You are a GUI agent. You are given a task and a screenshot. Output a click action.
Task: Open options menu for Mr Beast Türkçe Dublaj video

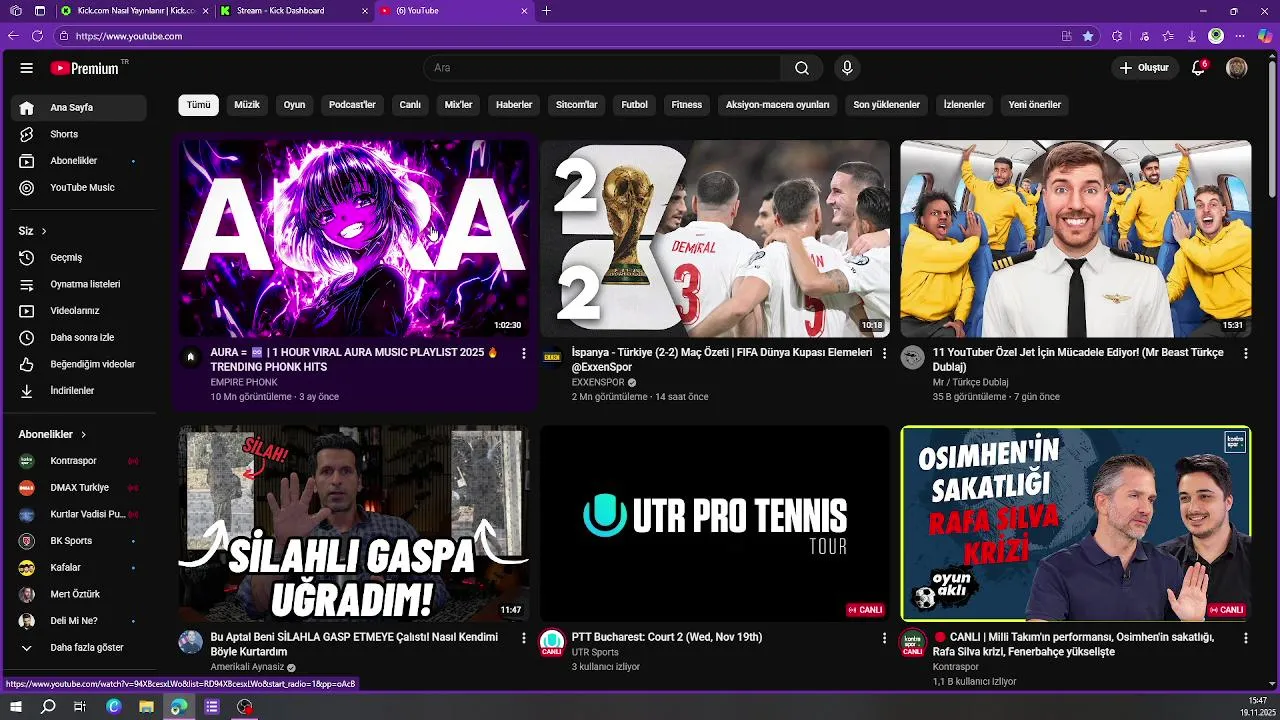point(1245,353)
